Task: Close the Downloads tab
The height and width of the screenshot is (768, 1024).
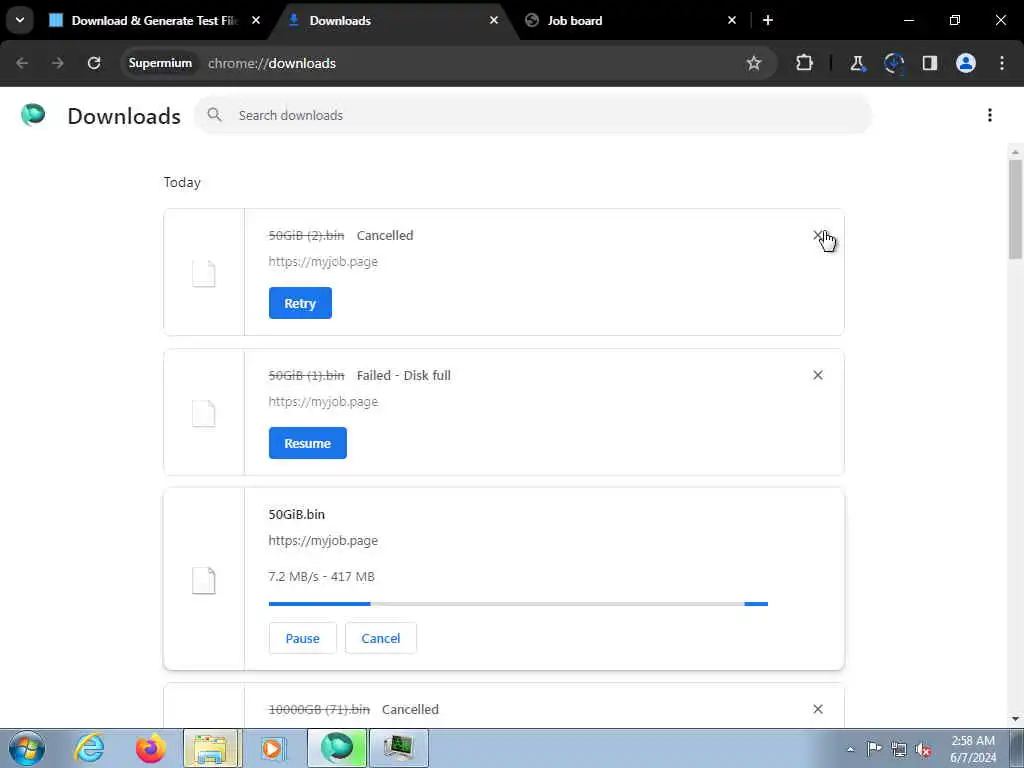Action: point(494,20)
